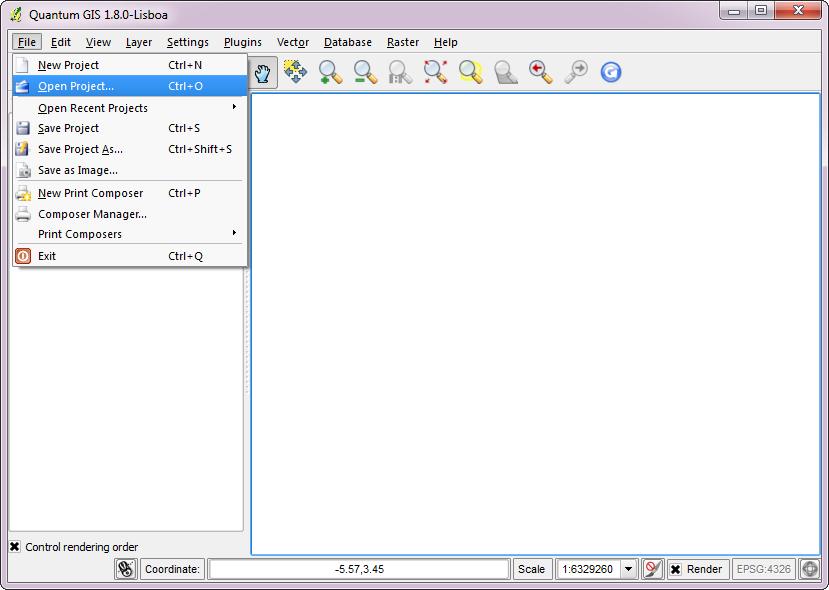
Task: Click the Composer Manager printer icon
Action: (23, 214)
